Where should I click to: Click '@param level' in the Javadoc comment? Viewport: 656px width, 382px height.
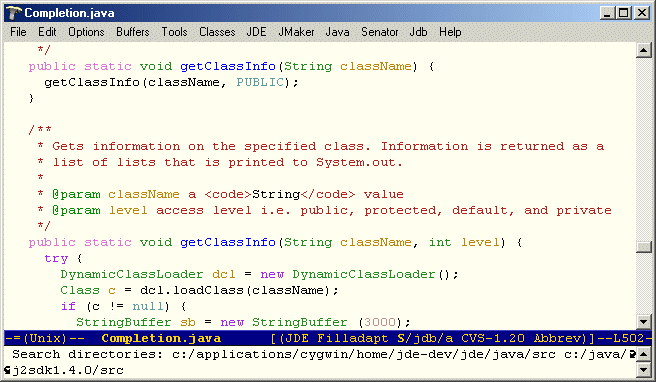100,210
